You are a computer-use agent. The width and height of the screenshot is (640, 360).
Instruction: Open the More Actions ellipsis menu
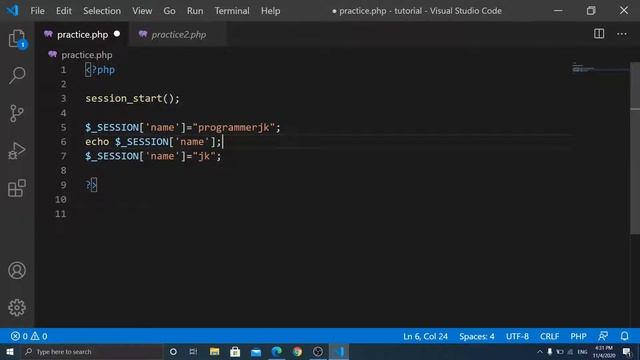click(622, 34)
